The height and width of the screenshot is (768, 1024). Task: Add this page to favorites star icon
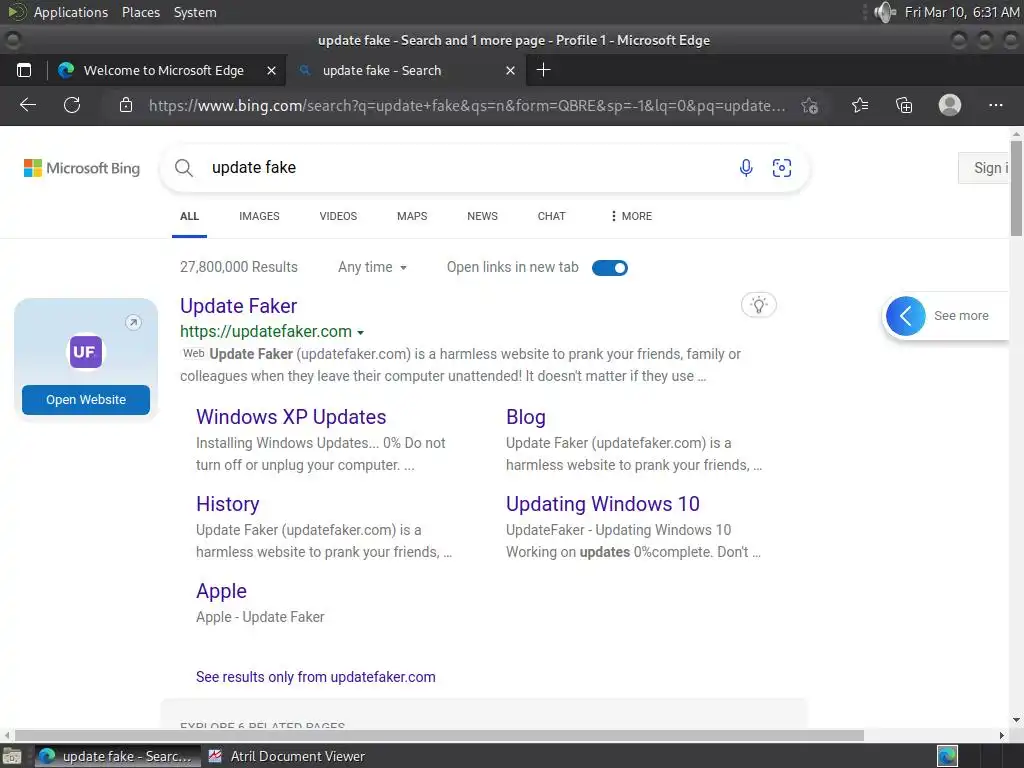coord(810,105)
